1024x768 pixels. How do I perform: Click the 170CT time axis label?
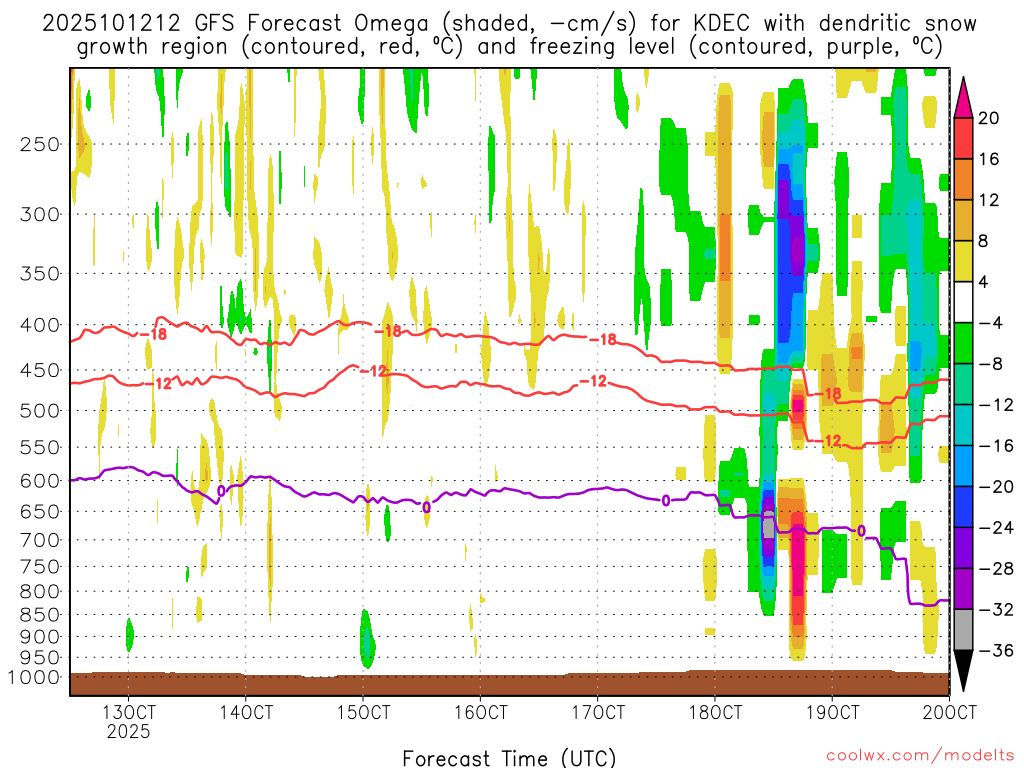598,712
